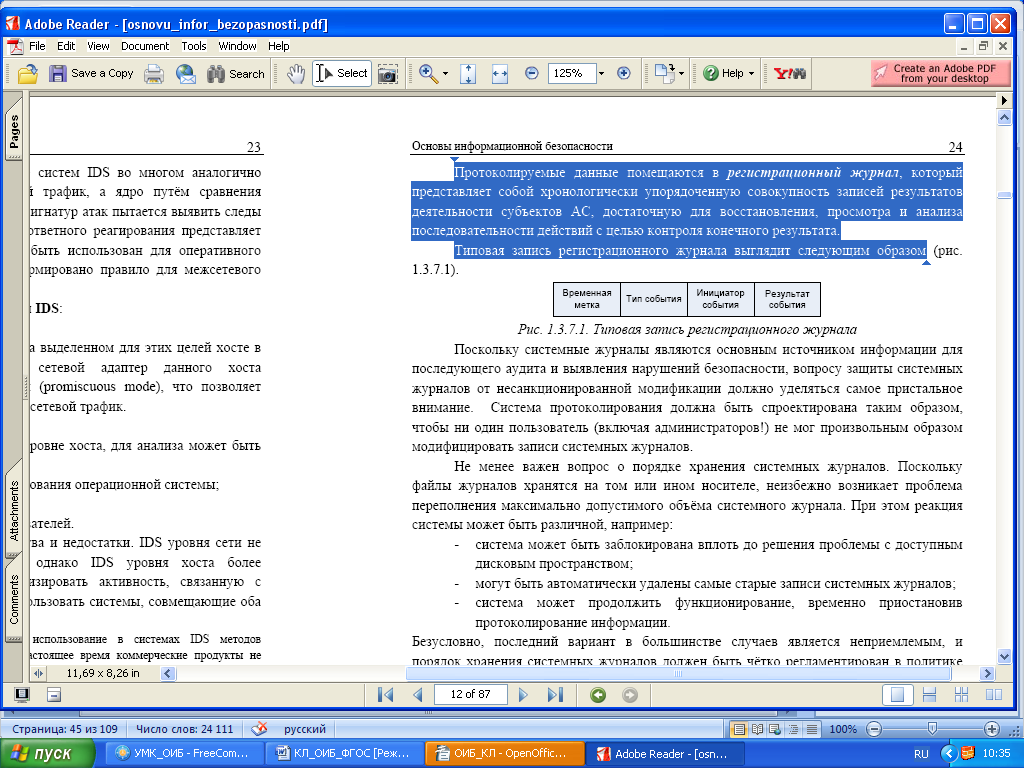Screen dimensions: 1024x768
Task: Activate the Select text tool
Action: [342, 73]
